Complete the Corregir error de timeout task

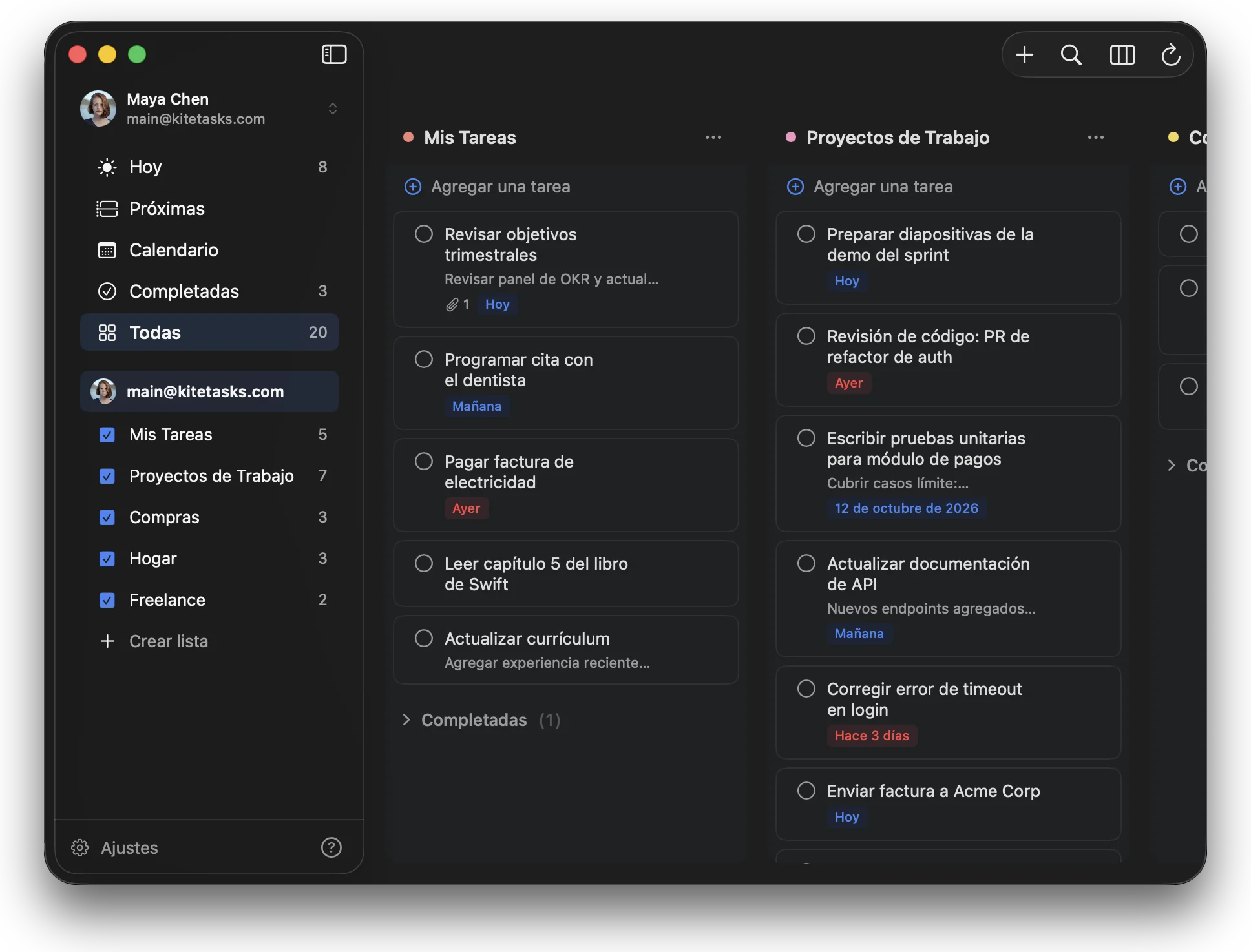(806, 688)
